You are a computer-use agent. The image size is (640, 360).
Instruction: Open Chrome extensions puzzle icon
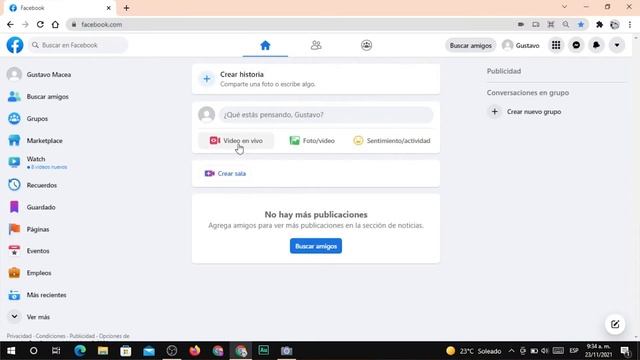[x=599, y=24]
